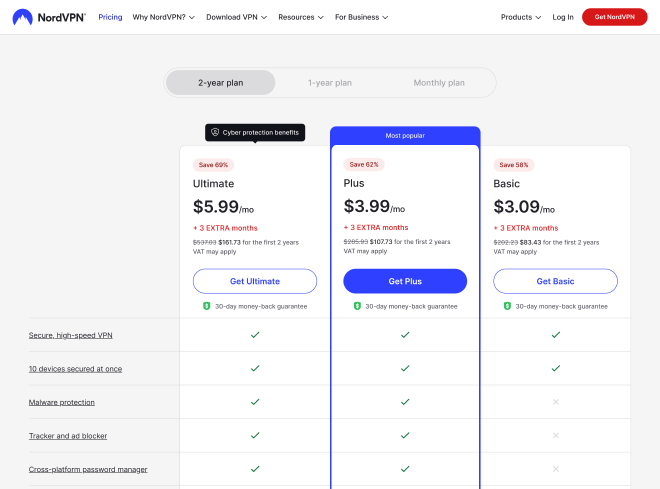Click the Save 69% badge on Ultimate
This screenshot has height=489, width=660.
[x=213, y=165]
